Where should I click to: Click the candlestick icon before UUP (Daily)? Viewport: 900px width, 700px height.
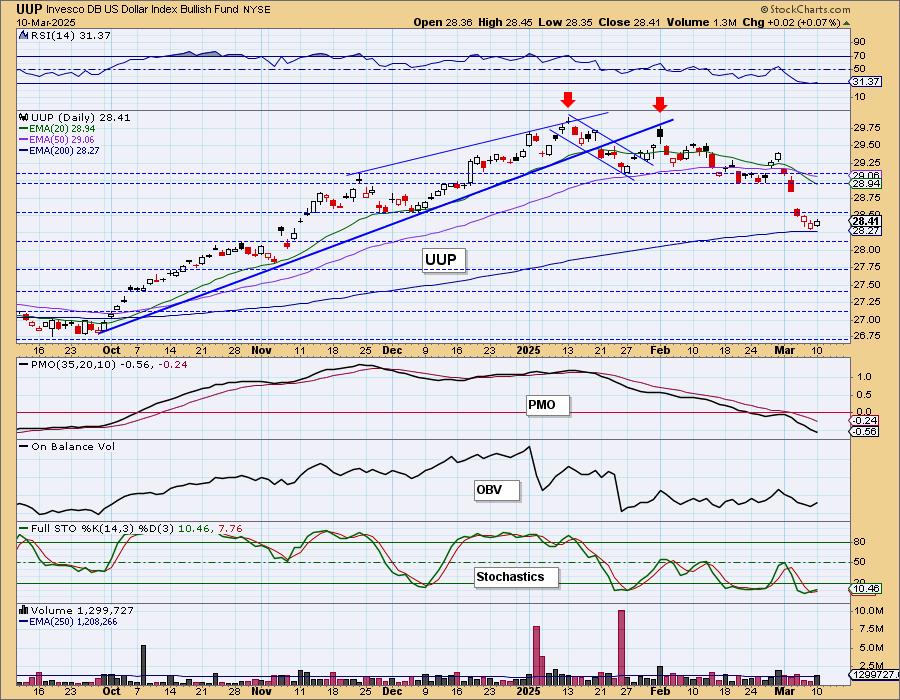(24, 117)
